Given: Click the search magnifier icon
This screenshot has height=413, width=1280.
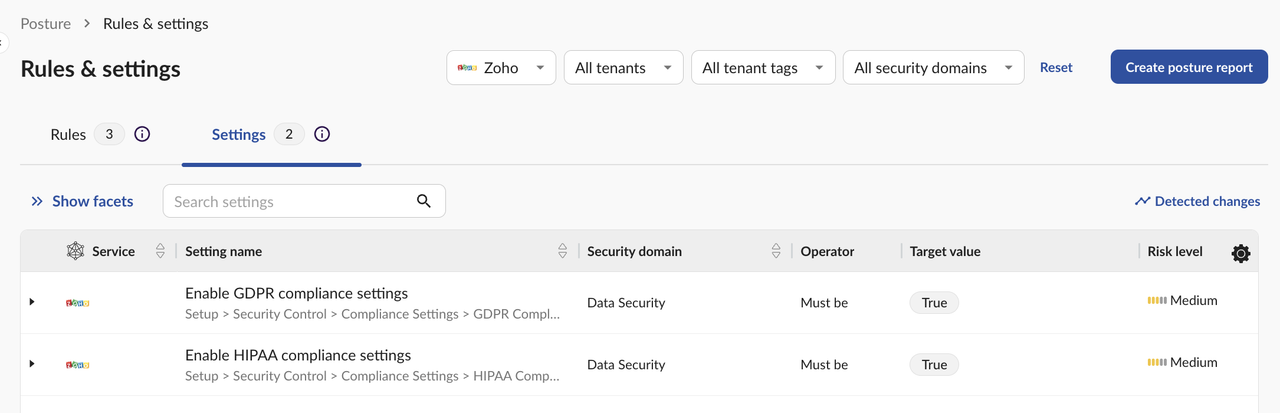Looking at the screenshot, I should tap(424, 201).
